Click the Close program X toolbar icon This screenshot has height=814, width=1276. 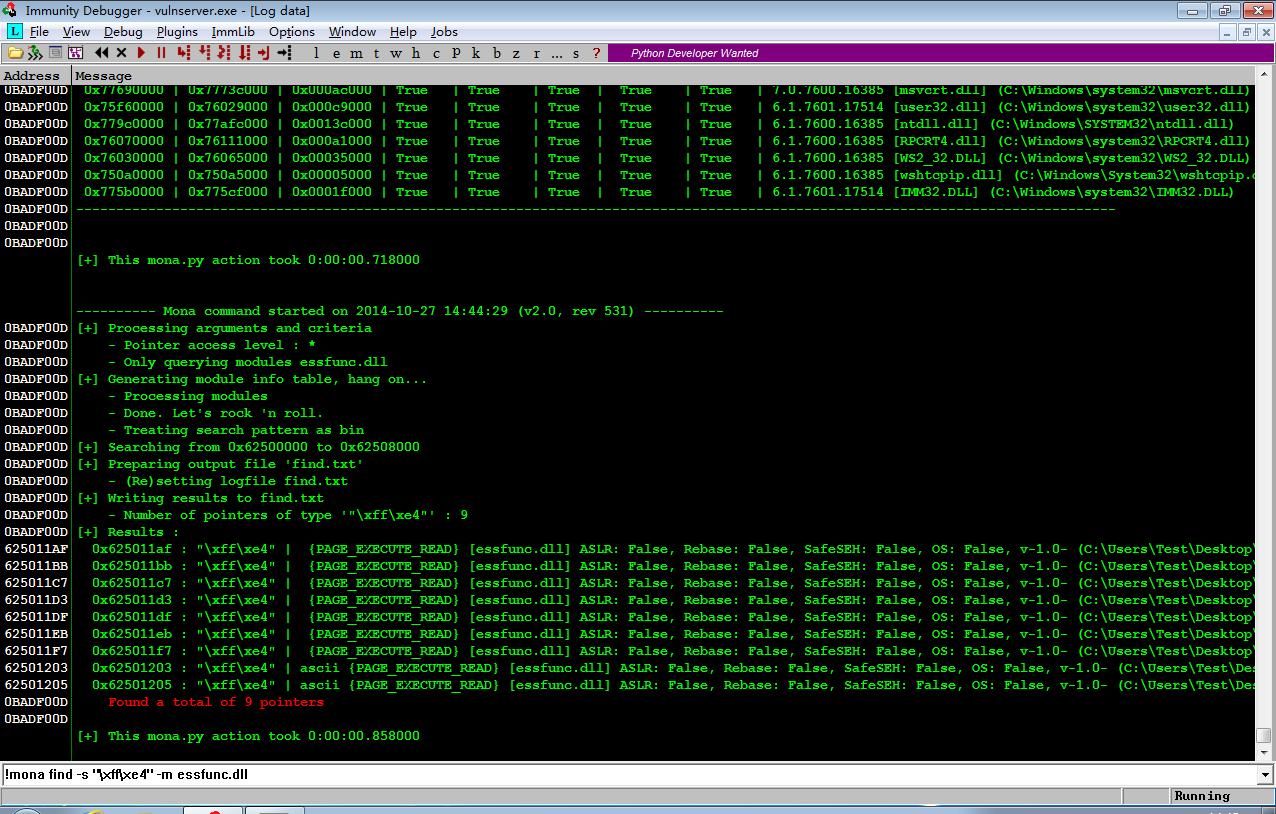click(x=121, y=53)
